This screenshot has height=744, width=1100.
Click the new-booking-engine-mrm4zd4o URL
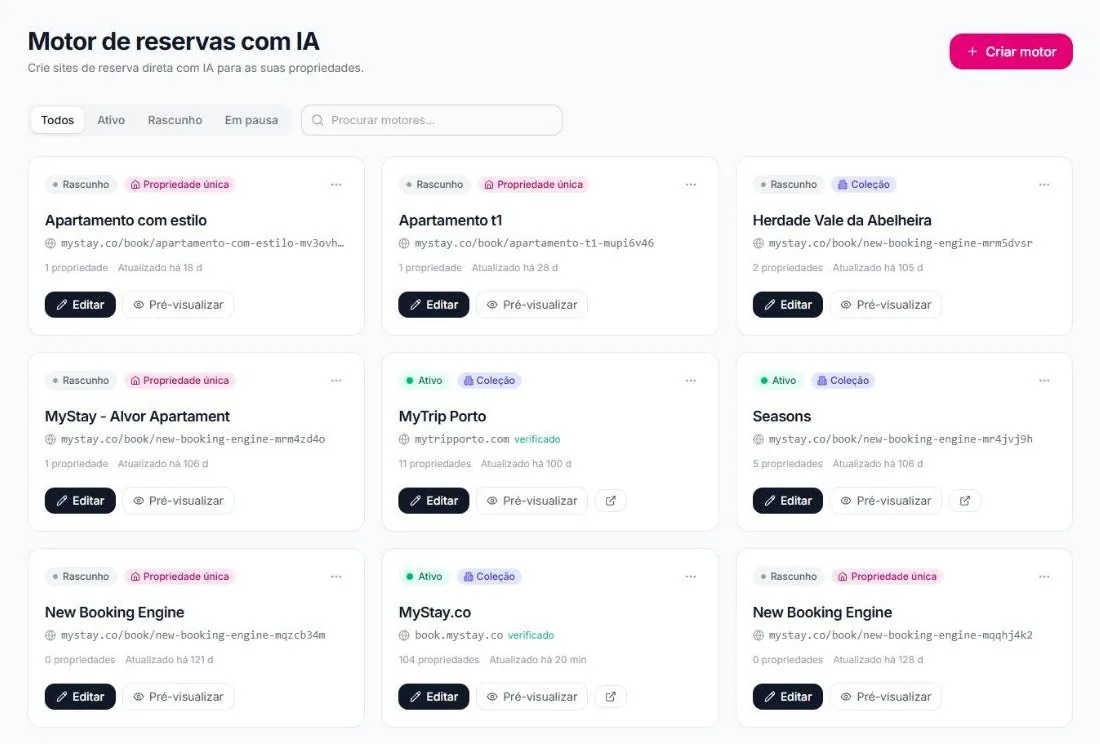(x=193, y=440)
